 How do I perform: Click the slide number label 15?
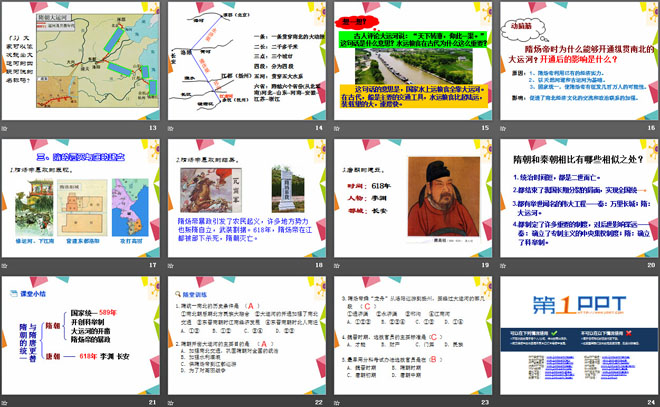[x=485, y=128]
